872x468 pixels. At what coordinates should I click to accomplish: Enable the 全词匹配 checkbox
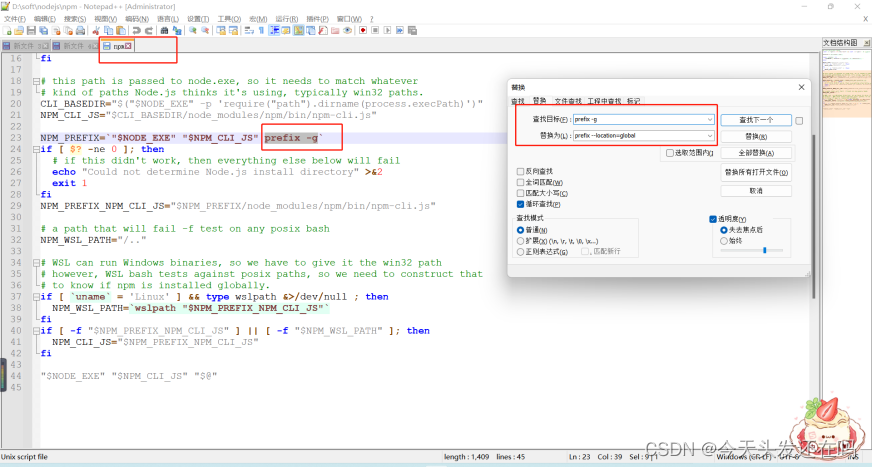521,182
